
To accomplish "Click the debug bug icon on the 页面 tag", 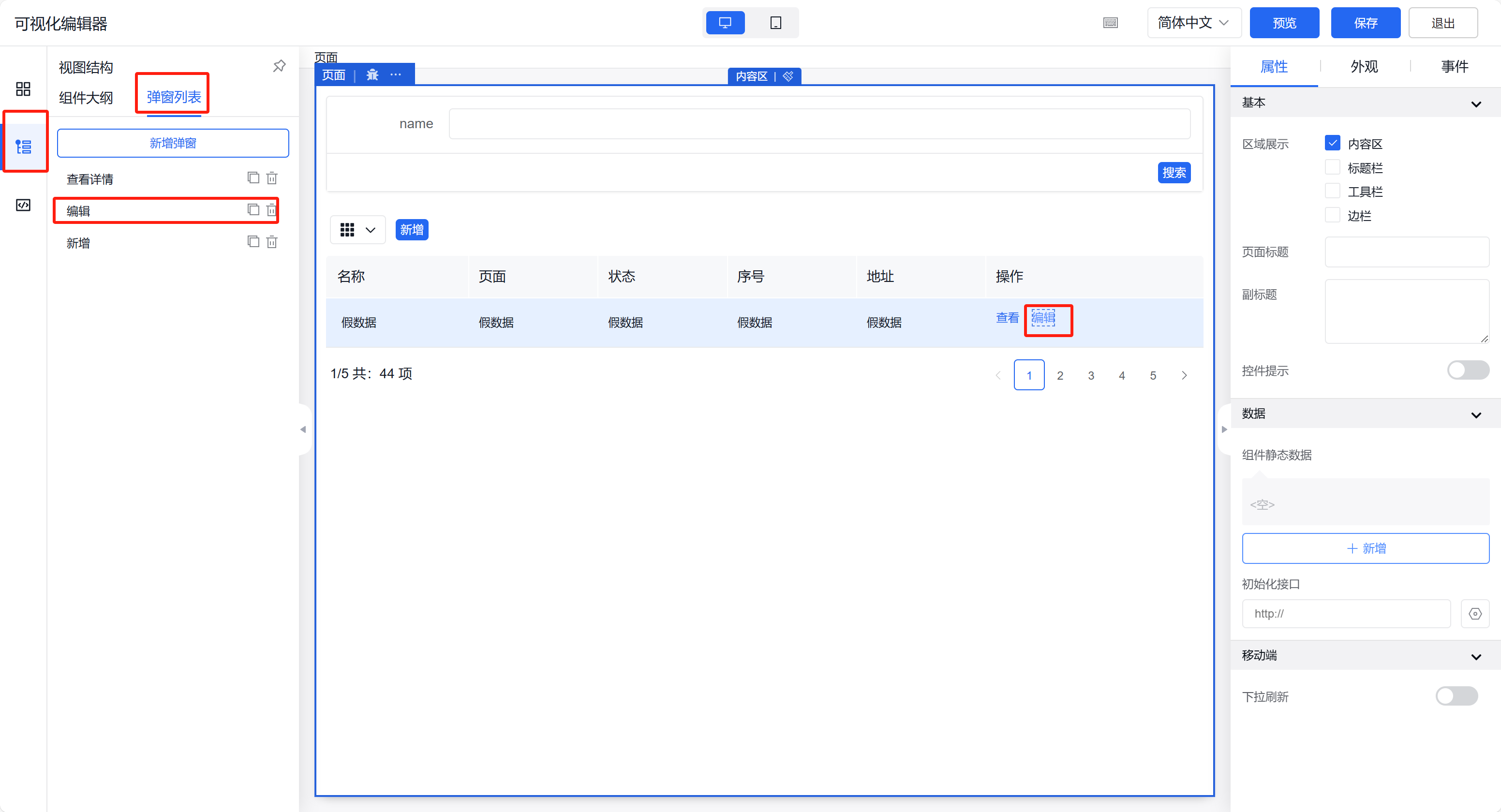I will (x=372, y=75).
